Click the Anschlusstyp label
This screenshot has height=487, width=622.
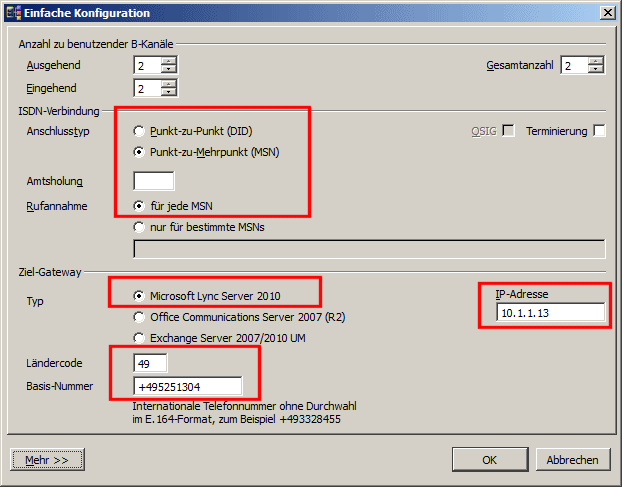(x=58, y=131)
